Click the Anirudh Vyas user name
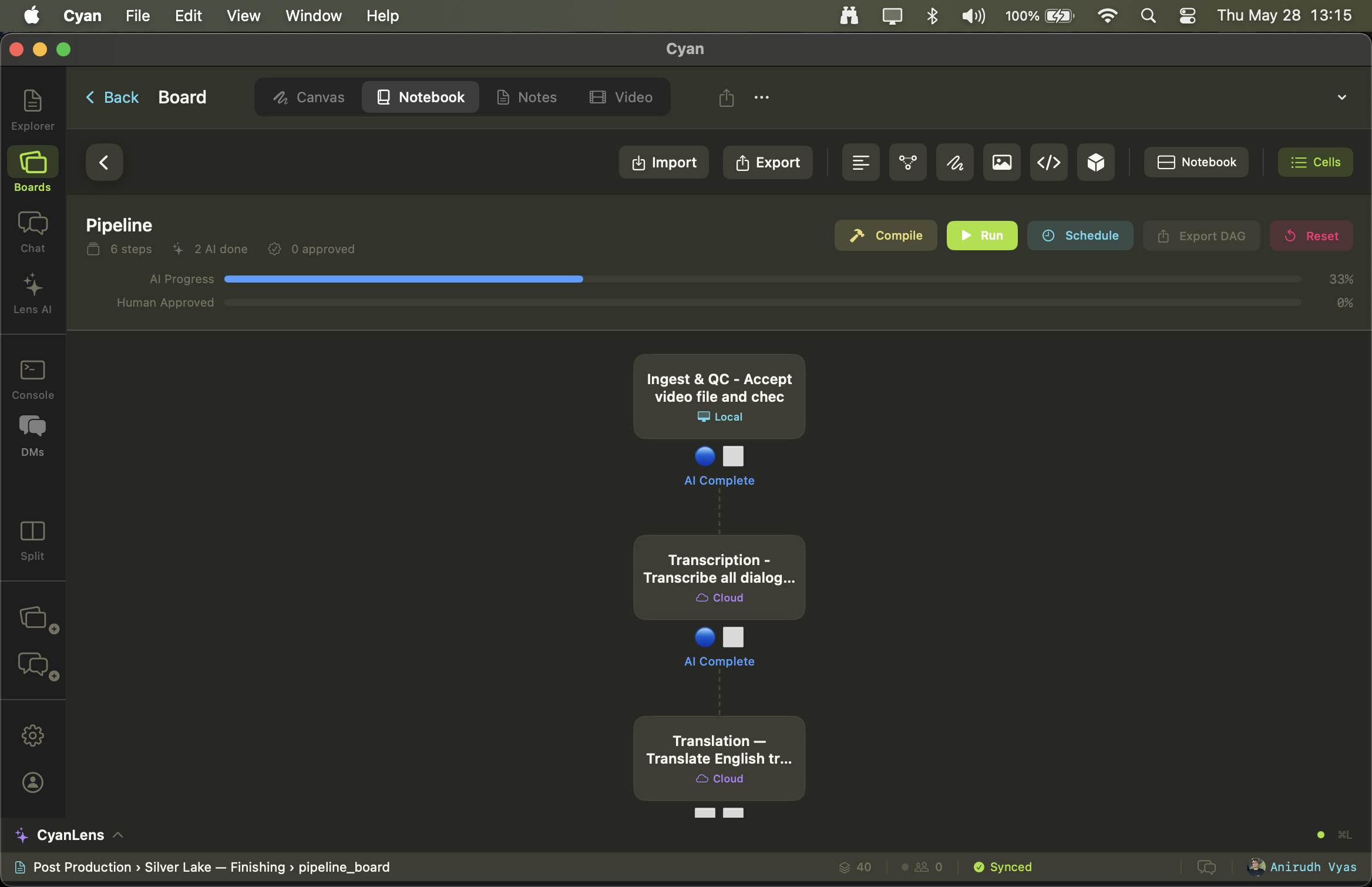 (x=1313, y=867)
